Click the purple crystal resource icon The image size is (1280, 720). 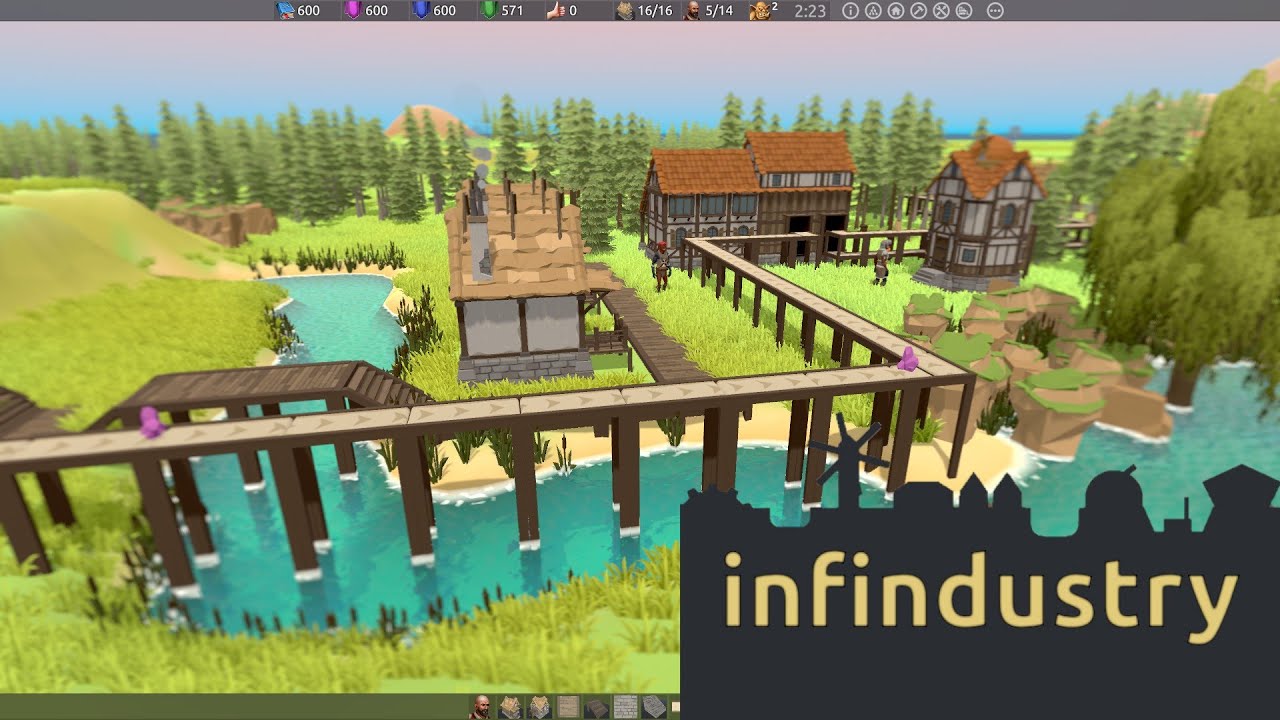[x=353, y=11]
